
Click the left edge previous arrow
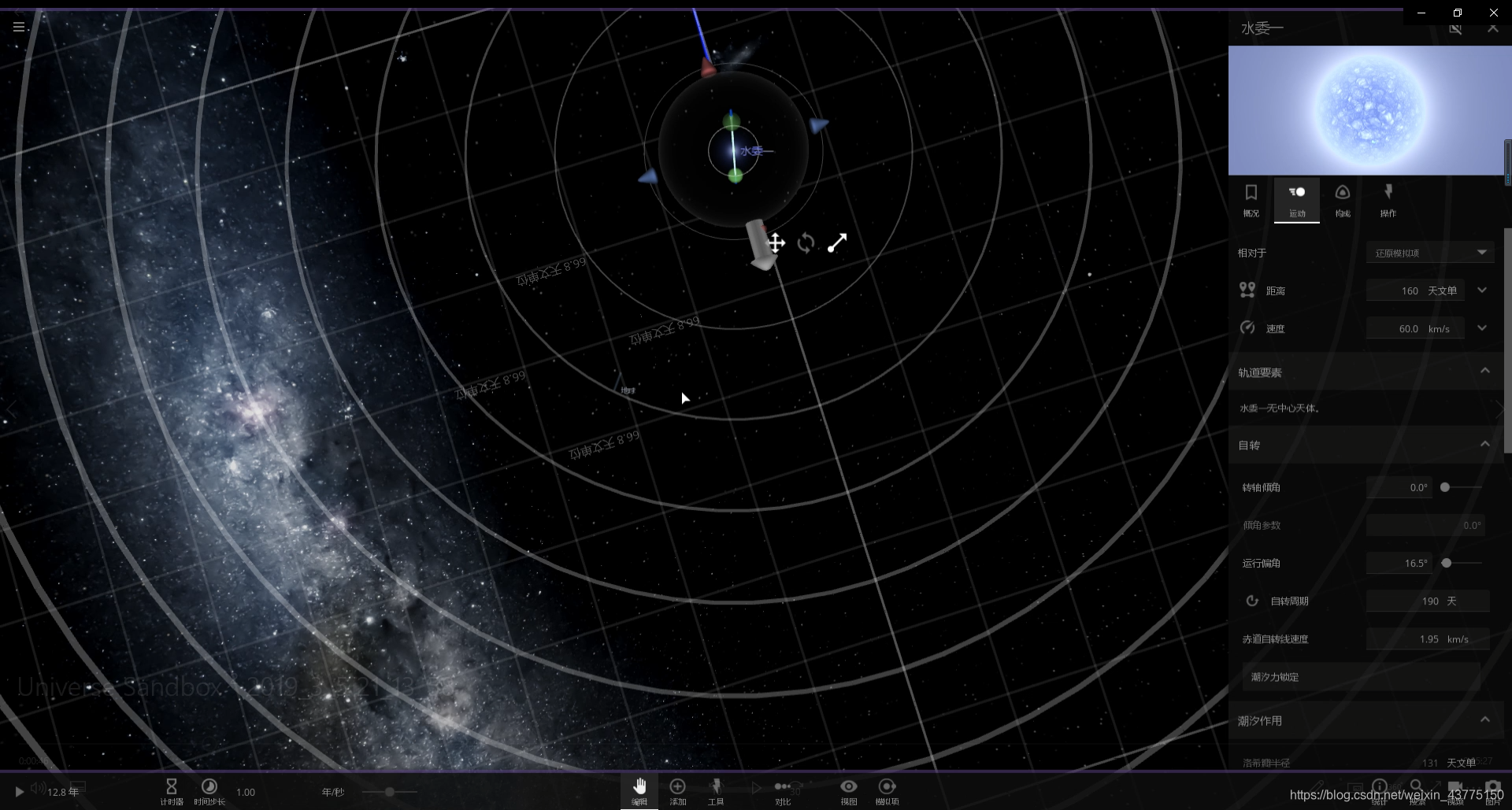[x=11, y=409]
